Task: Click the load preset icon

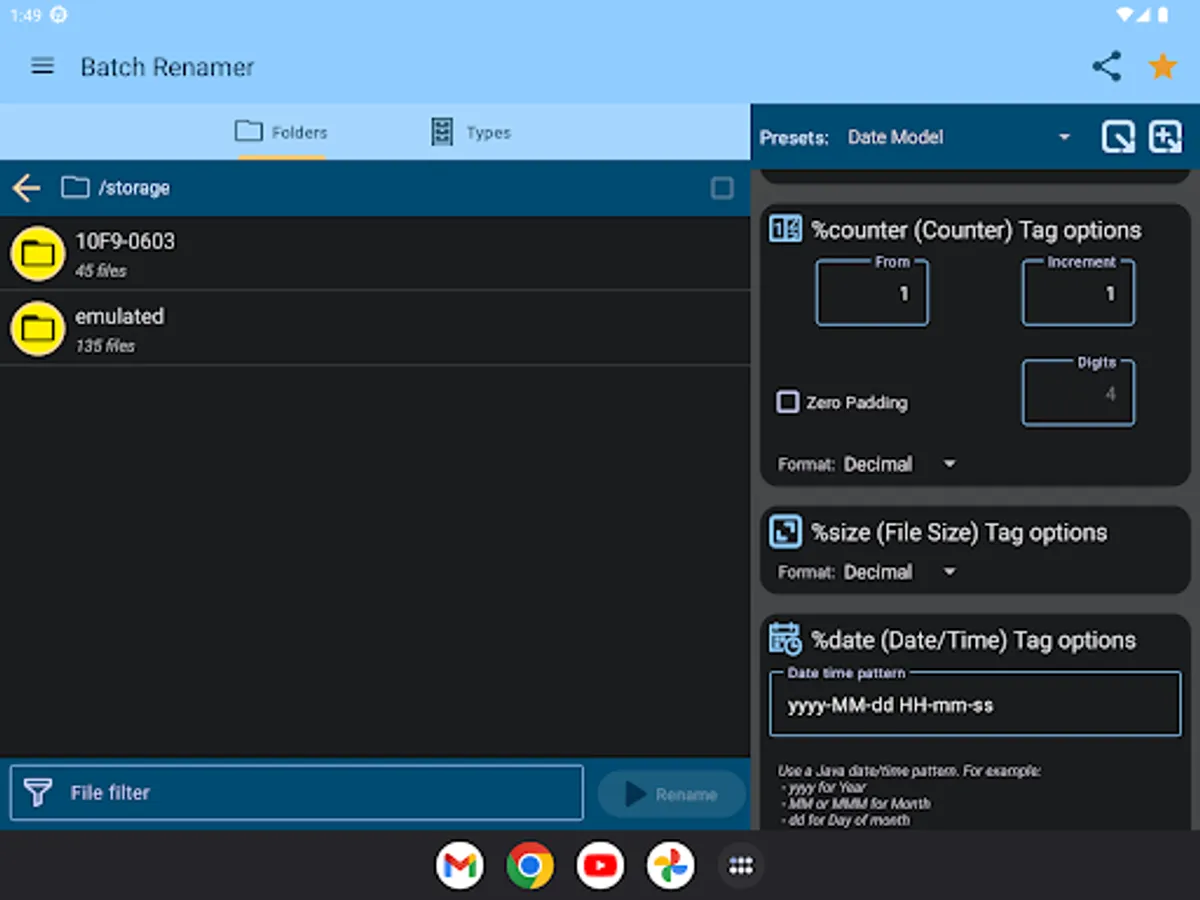Action: [x=1117, y=137]
